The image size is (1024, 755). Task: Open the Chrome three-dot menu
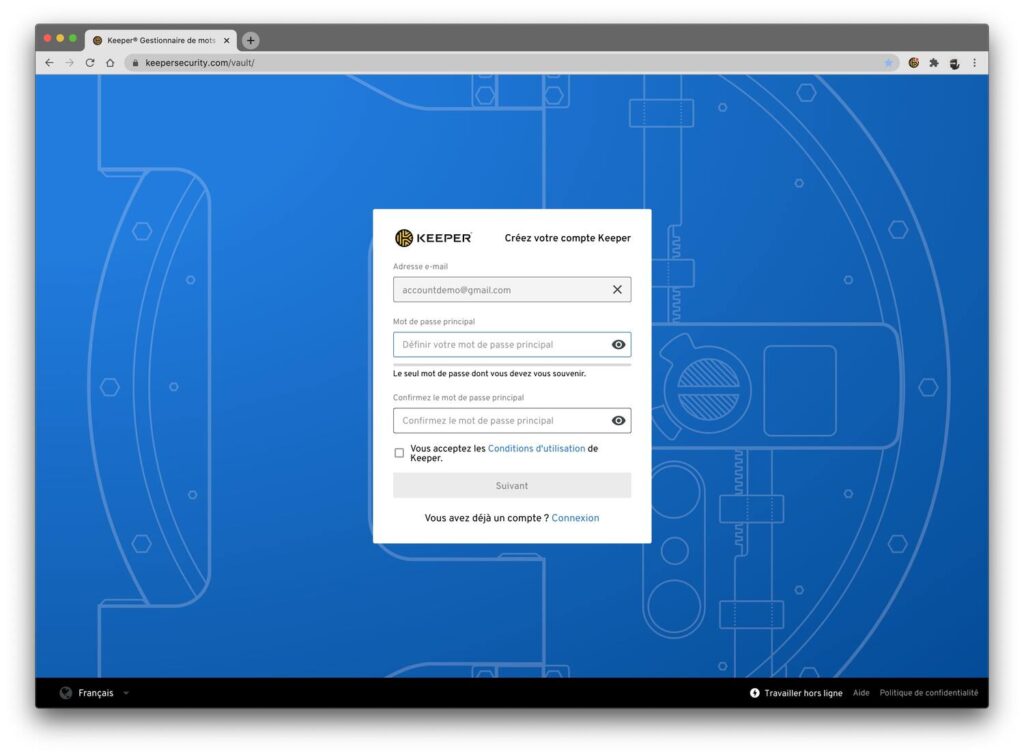pos(974,63)
